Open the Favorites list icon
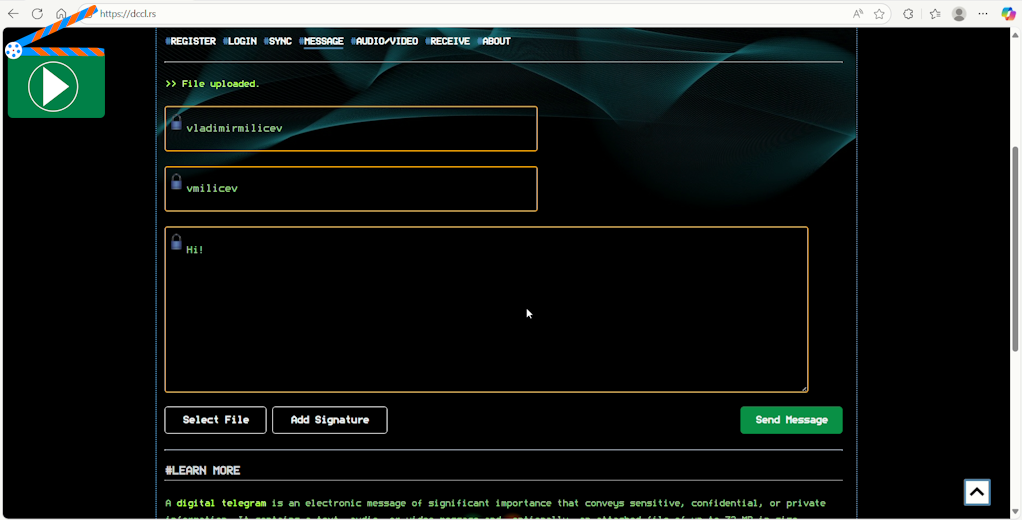Screen dimensions: 1022x520 [934, 14]
